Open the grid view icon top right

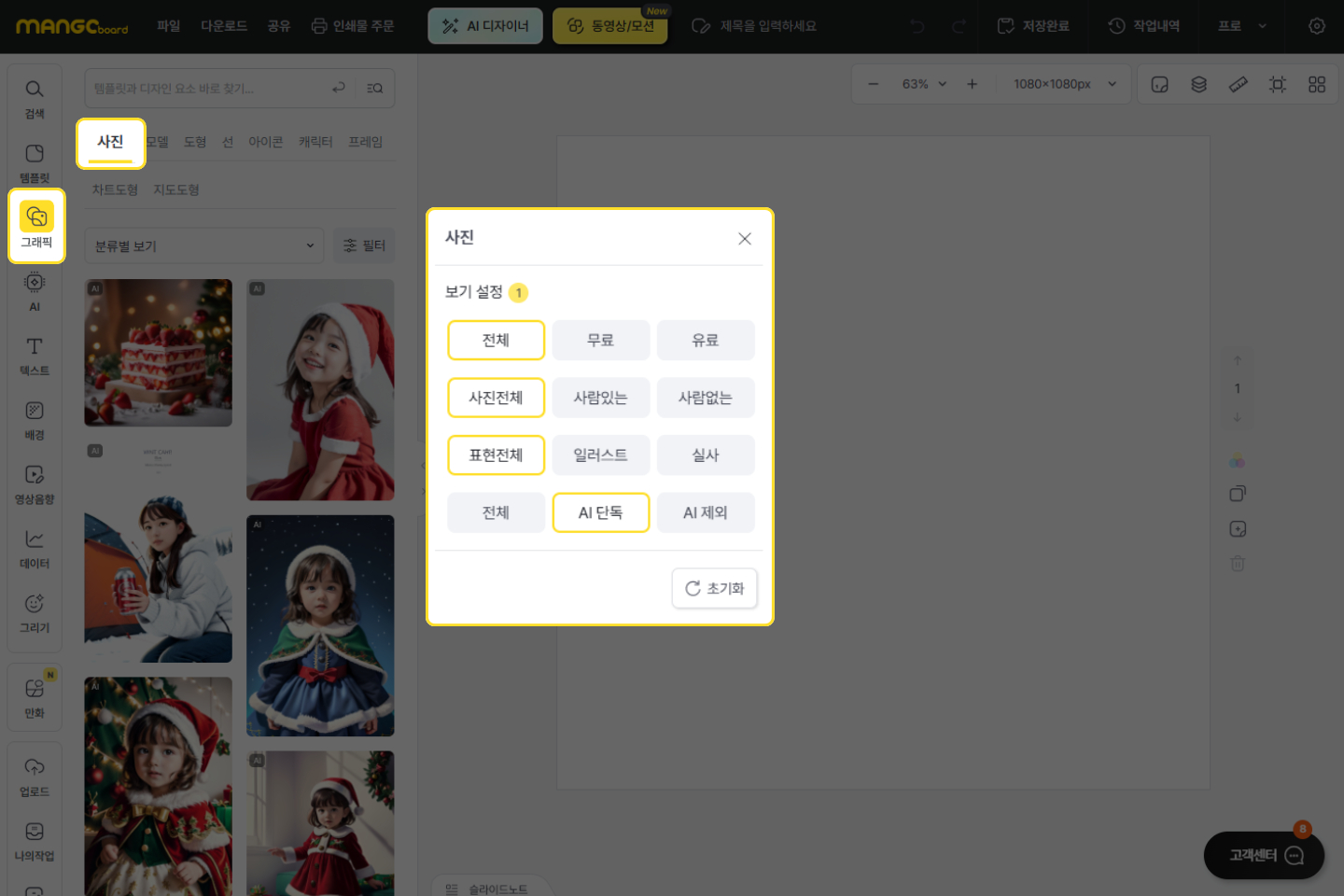(x=1316, y=85)
